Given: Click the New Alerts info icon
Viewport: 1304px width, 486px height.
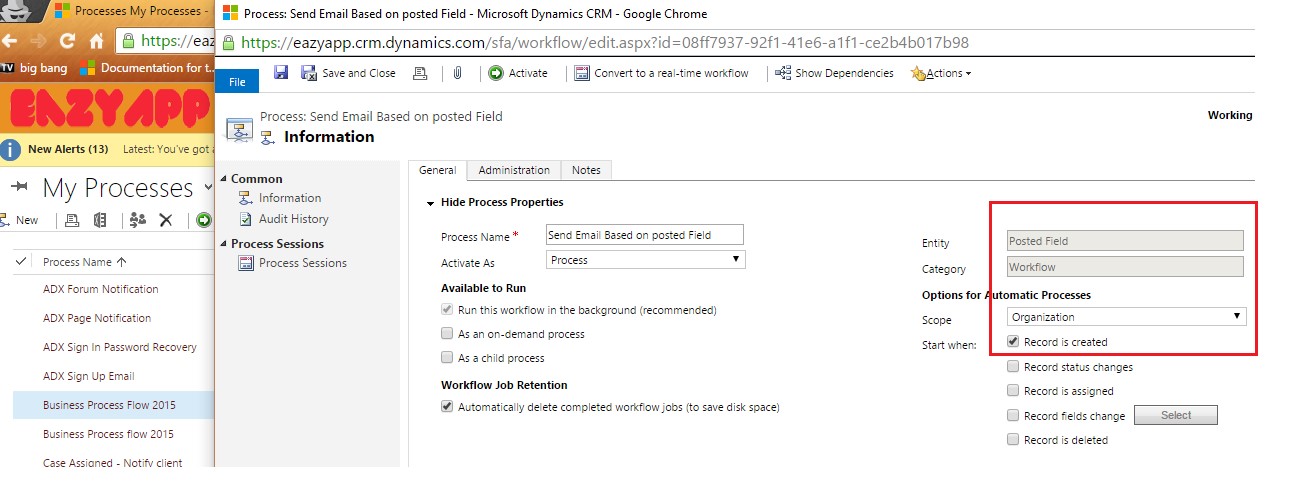Looking at the screenshot, I should [x=11, y=150].
